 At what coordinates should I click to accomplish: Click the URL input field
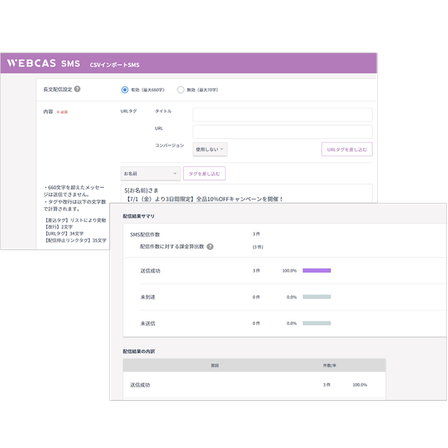282,132
